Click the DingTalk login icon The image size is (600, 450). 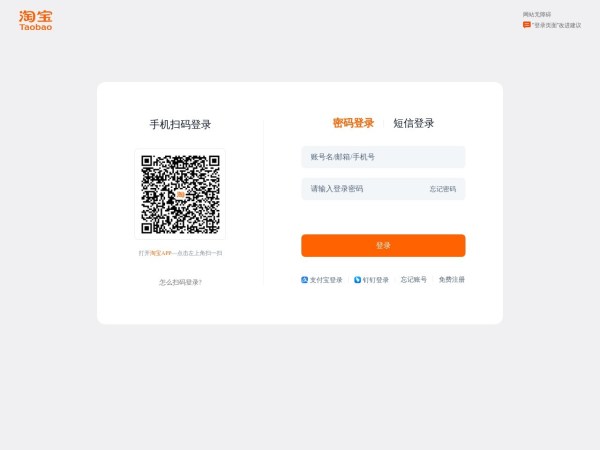pyautogui.click(x=357, y=280)
